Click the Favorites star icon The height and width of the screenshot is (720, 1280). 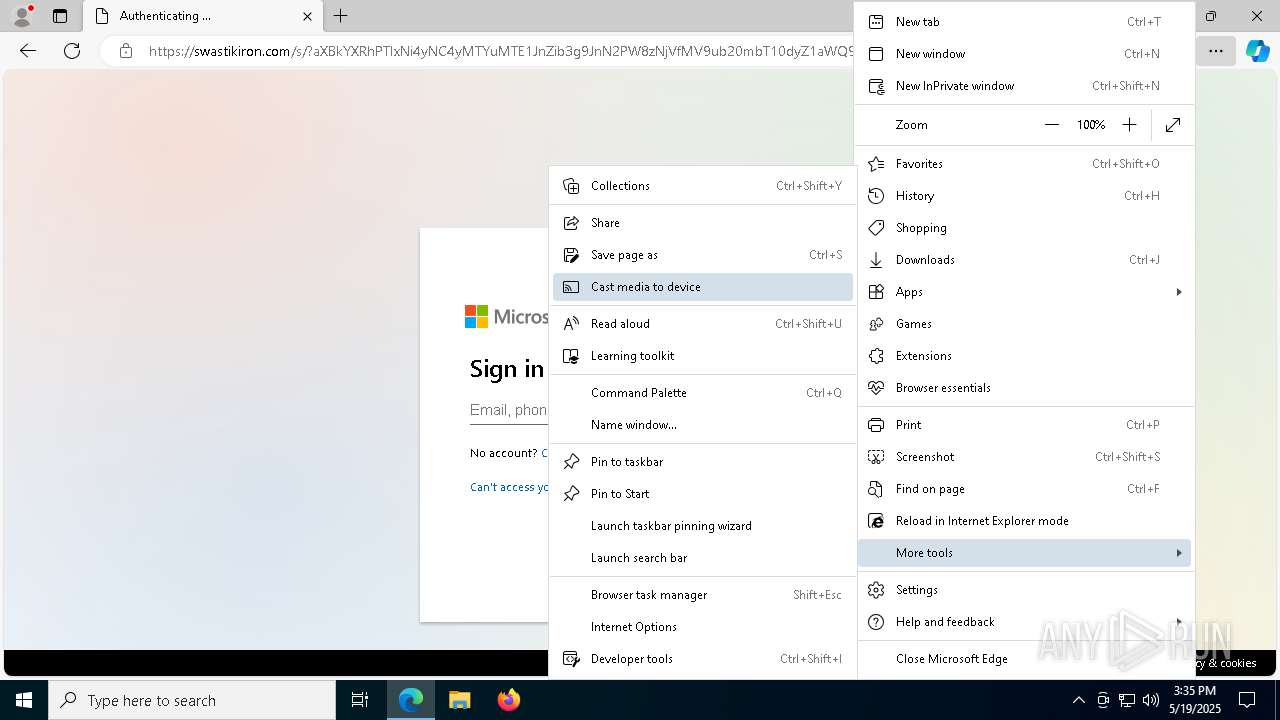pyautogui.click(x=876, y=164)
